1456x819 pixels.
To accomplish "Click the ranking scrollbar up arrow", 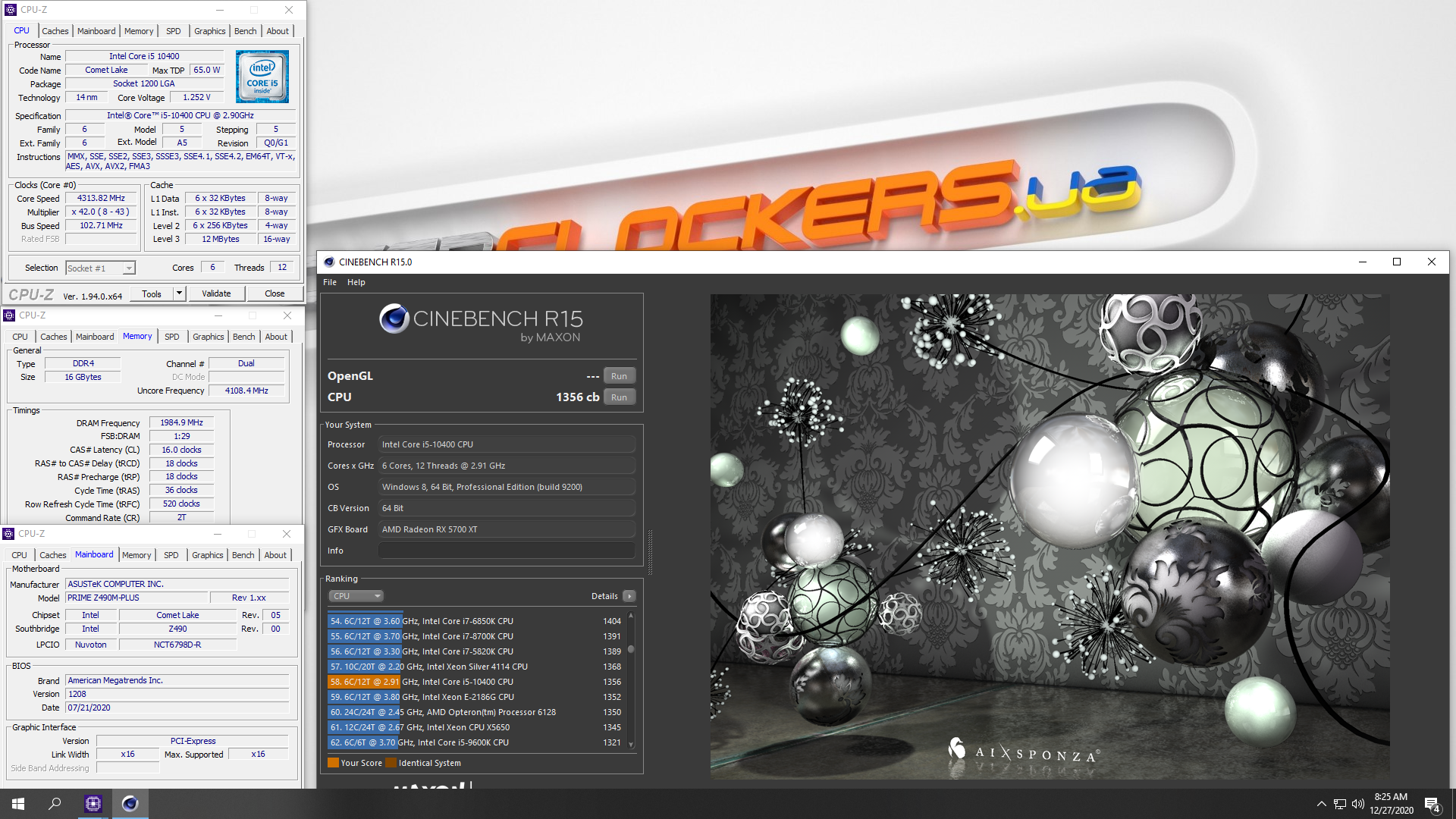I will click(631, 615).
